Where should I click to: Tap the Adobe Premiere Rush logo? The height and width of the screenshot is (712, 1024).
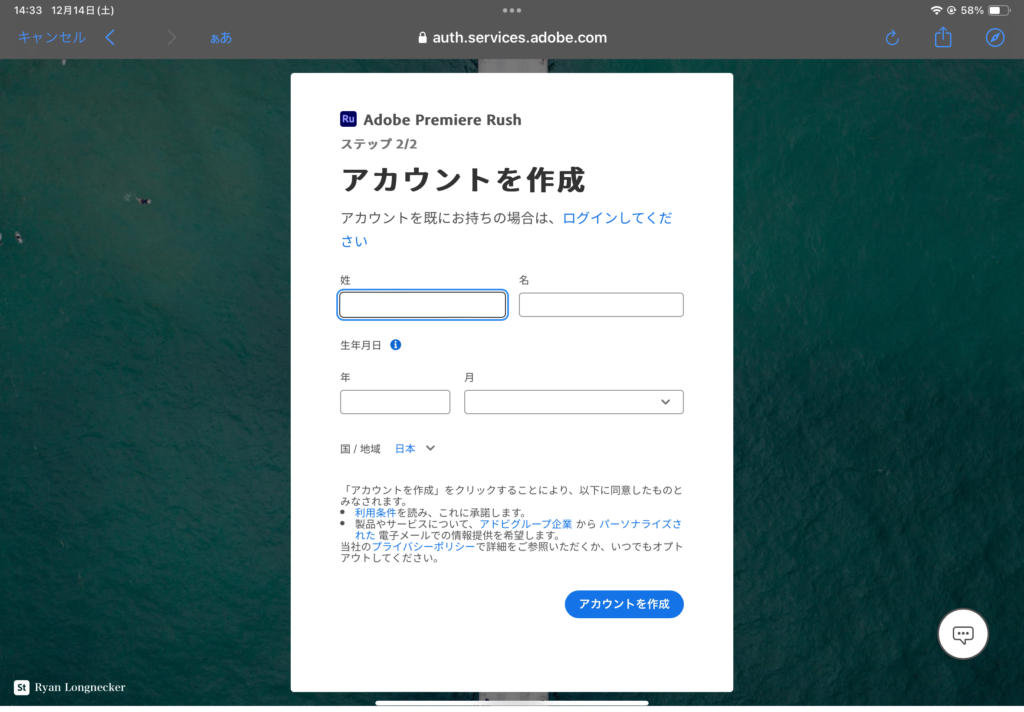coord(348,119)
